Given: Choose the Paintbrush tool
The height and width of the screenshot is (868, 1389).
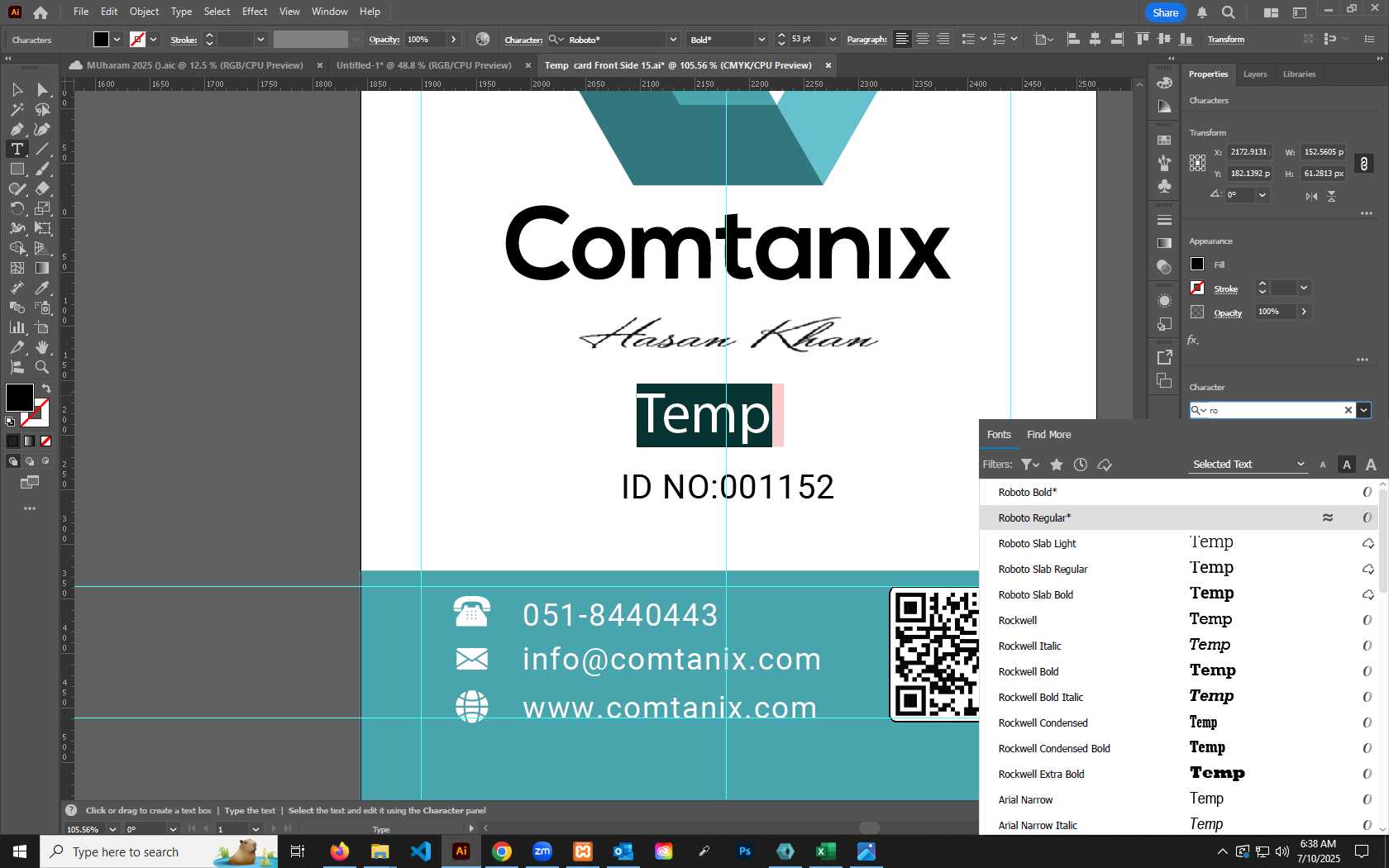Looking at the screenshot, I should [x=43, y=169].
